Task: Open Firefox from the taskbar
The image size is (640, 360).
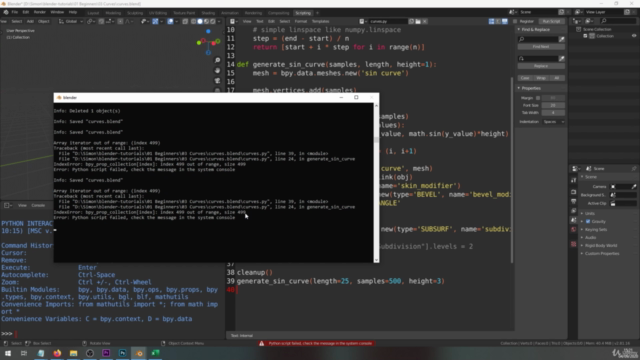Action: tap(57, 353)
